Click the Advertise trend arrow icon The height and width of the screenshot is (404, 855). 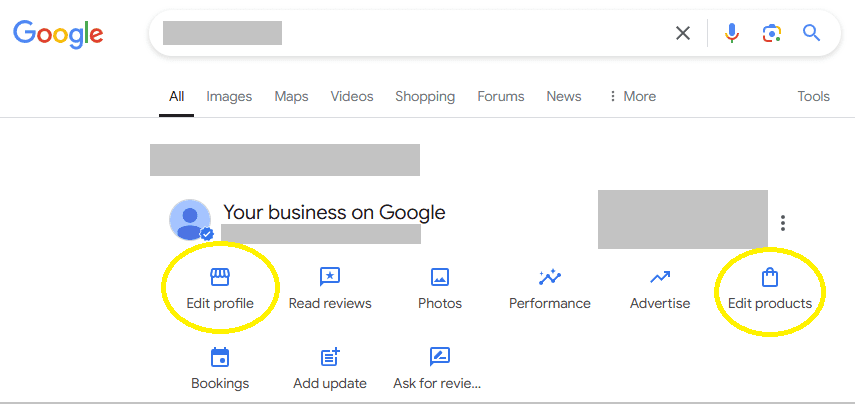coord(659,277)
